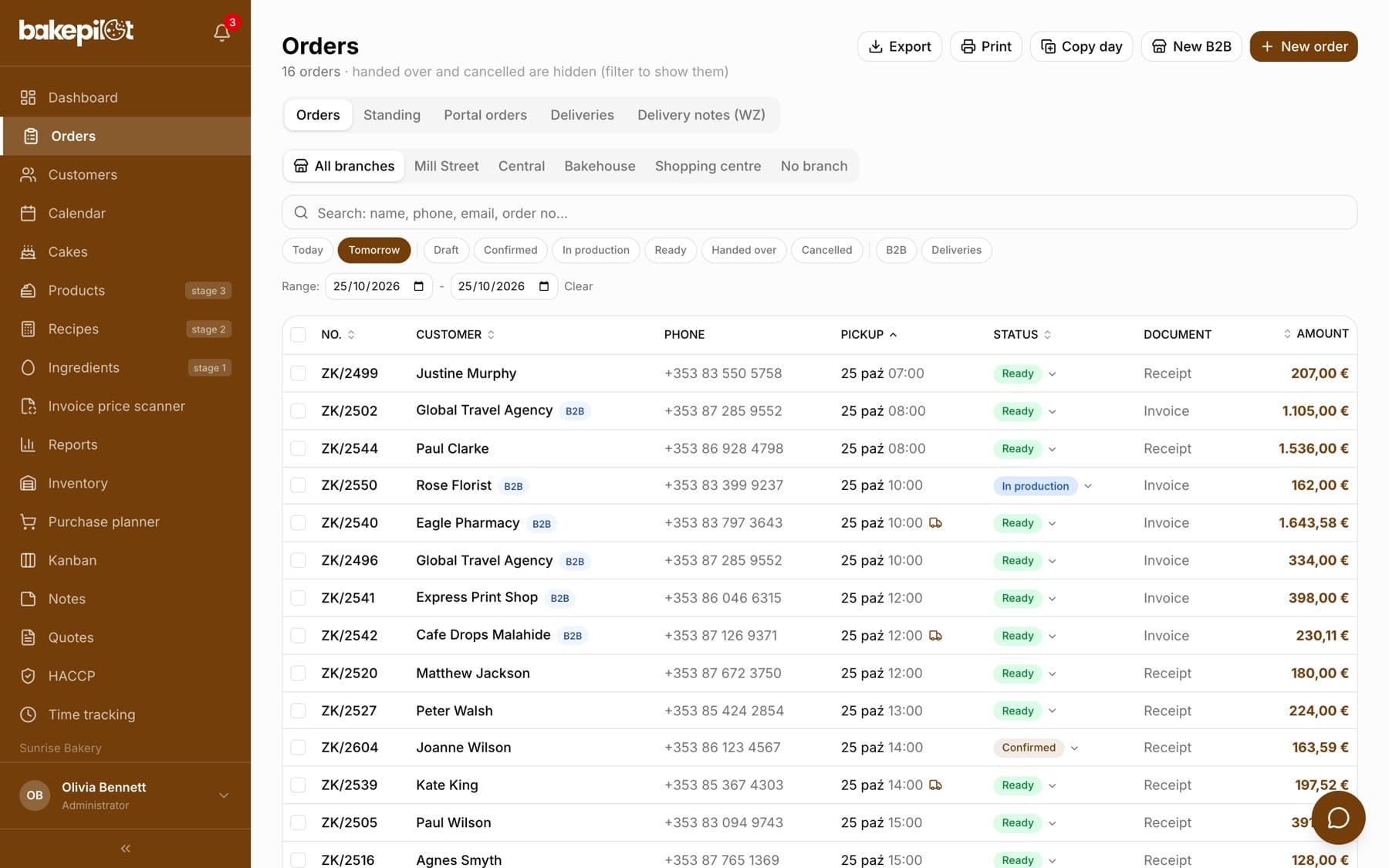Sort orders by NO. column

pos(338,334)
